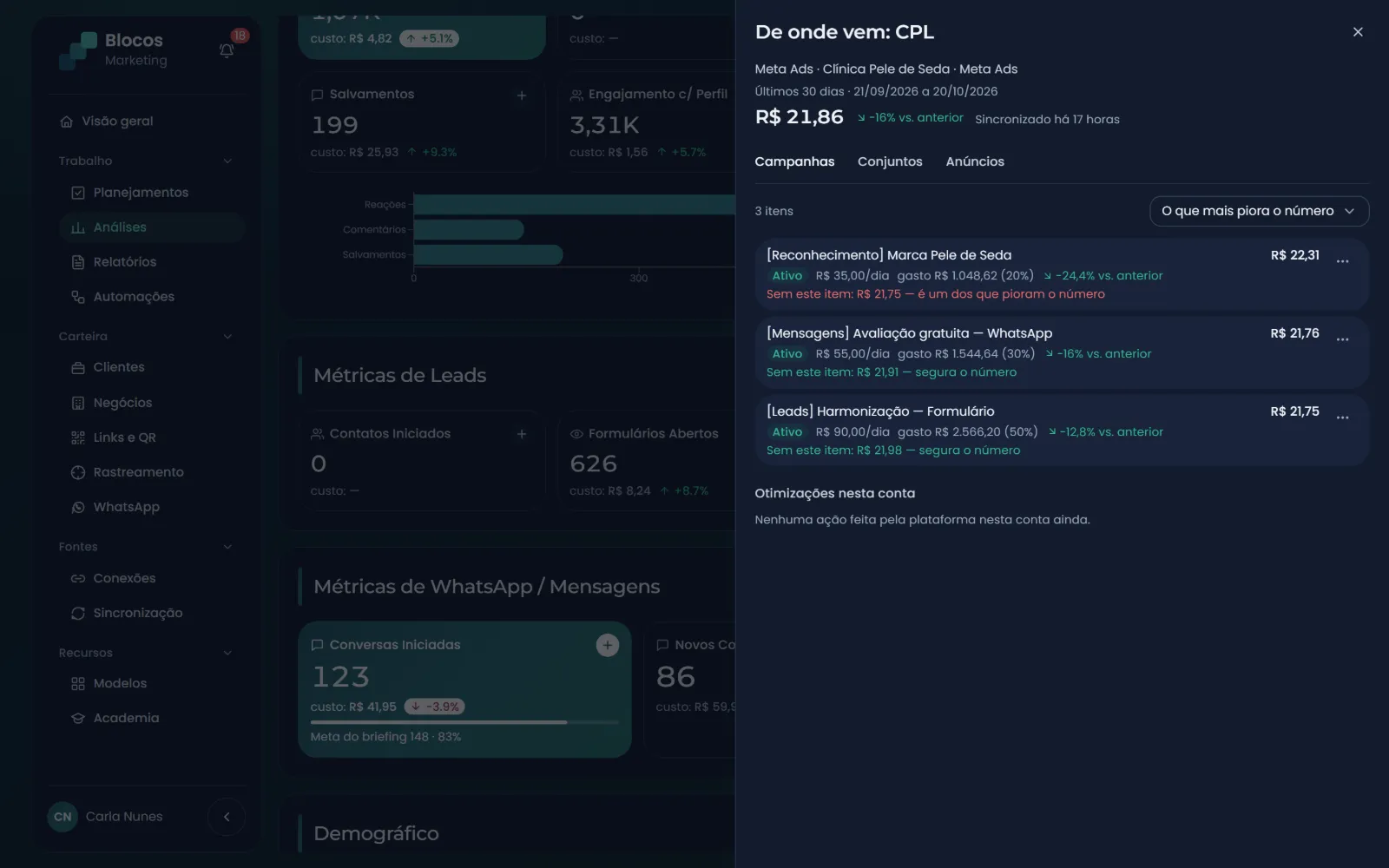This screenshot has height=868, width=1389.
Task: Collapse the Recursos section
Action: [x=227, y=653]
